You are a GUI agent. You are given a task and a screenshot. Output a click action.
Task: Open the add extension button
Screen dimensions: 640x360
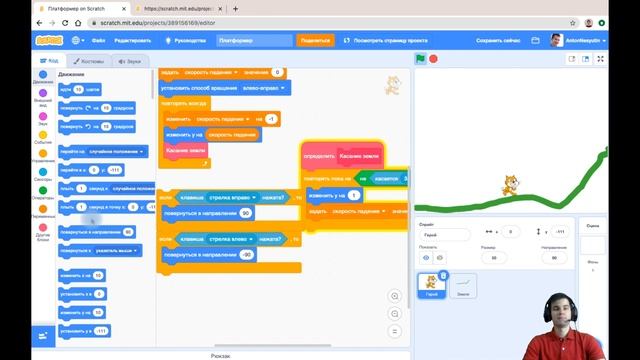point(43,336)
